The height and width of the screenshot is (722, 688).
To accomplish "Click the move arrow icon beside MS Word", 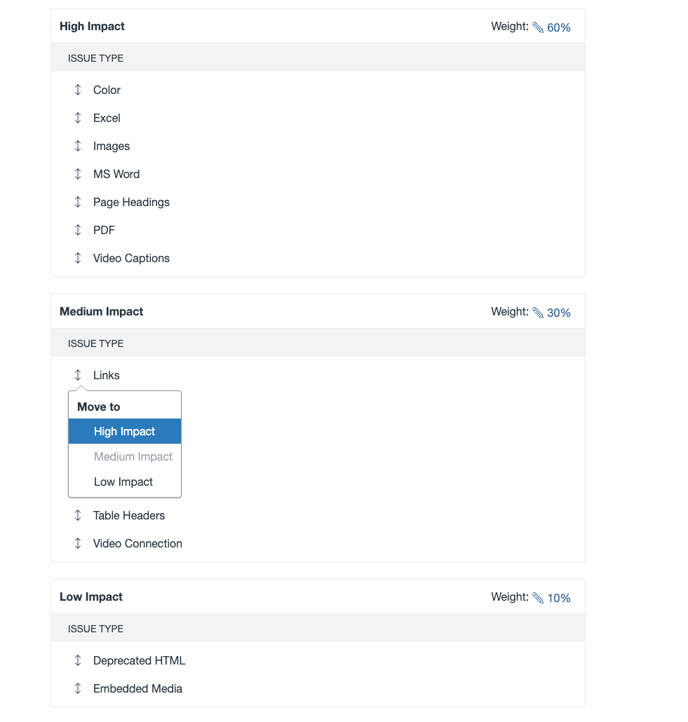I will click(78, 174).
